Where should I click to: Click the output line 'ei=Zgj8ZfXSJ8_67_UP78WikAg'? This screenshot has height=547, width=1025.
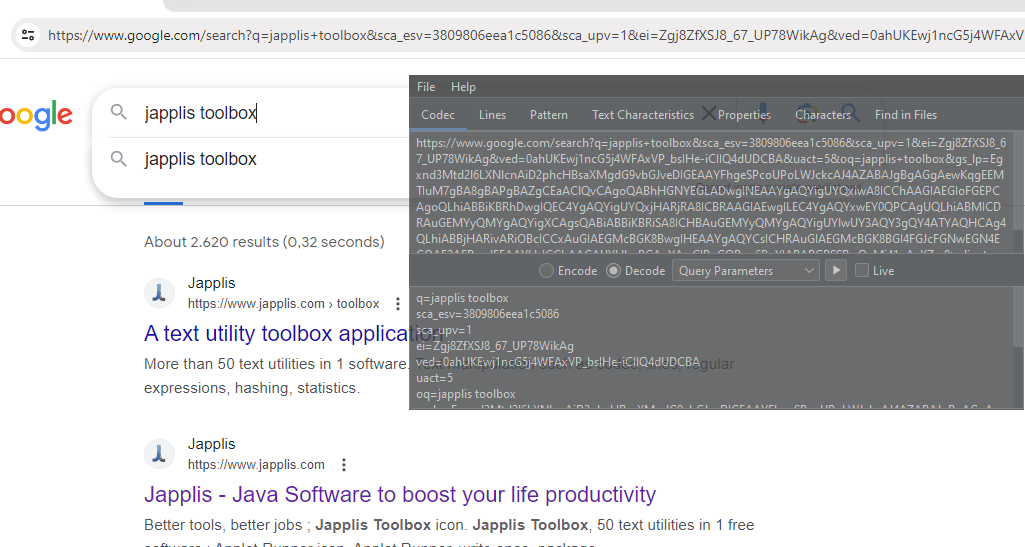(495, 346)
